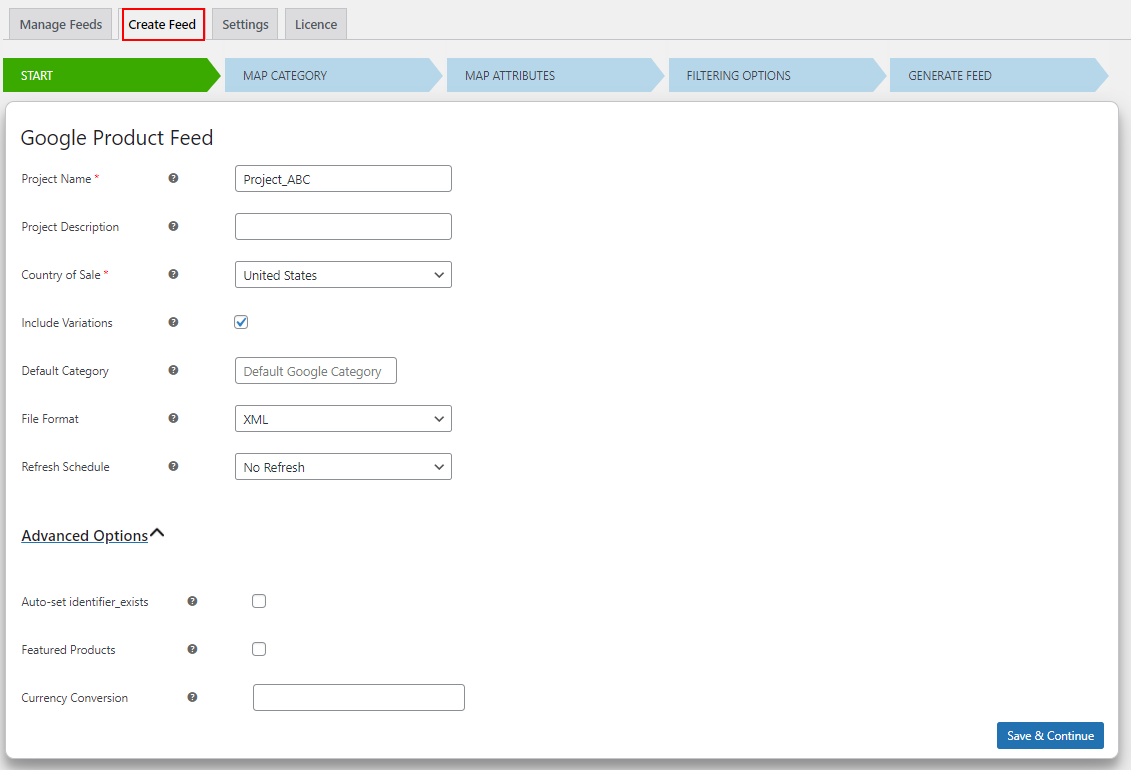Click the Auto-set identifier_exists label
Image resolution: width=1131 pixels, height=770 pixels.
(x=85, y=602)
